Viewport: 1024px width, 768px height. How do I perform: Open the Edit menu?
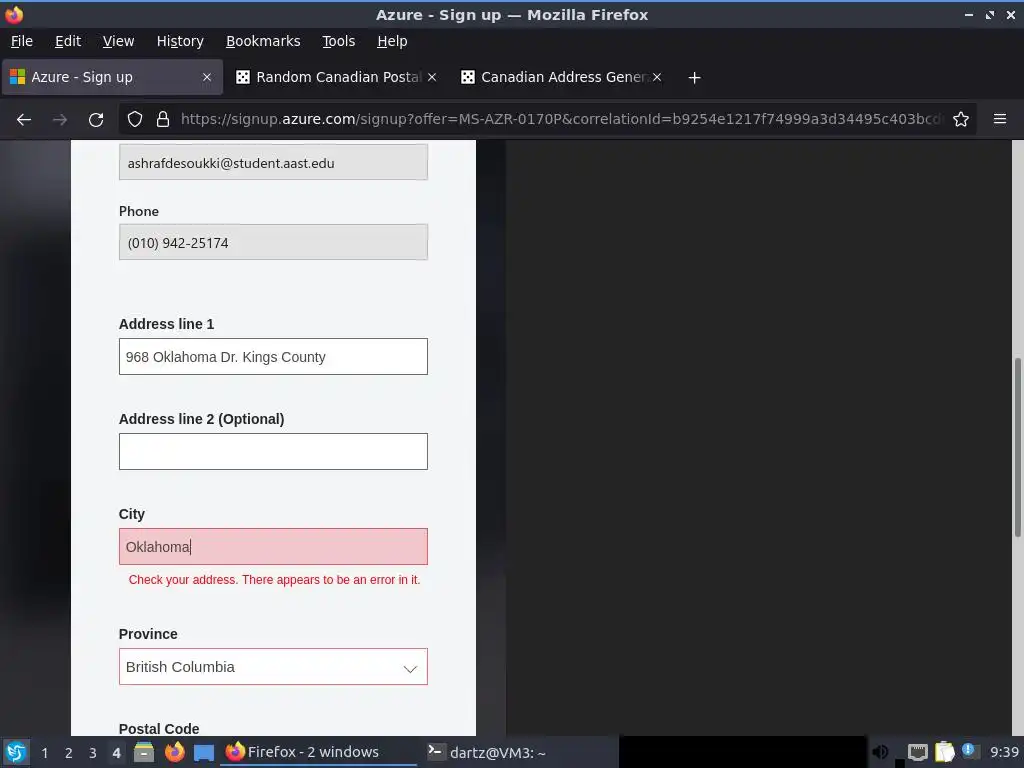click(68, 41)
